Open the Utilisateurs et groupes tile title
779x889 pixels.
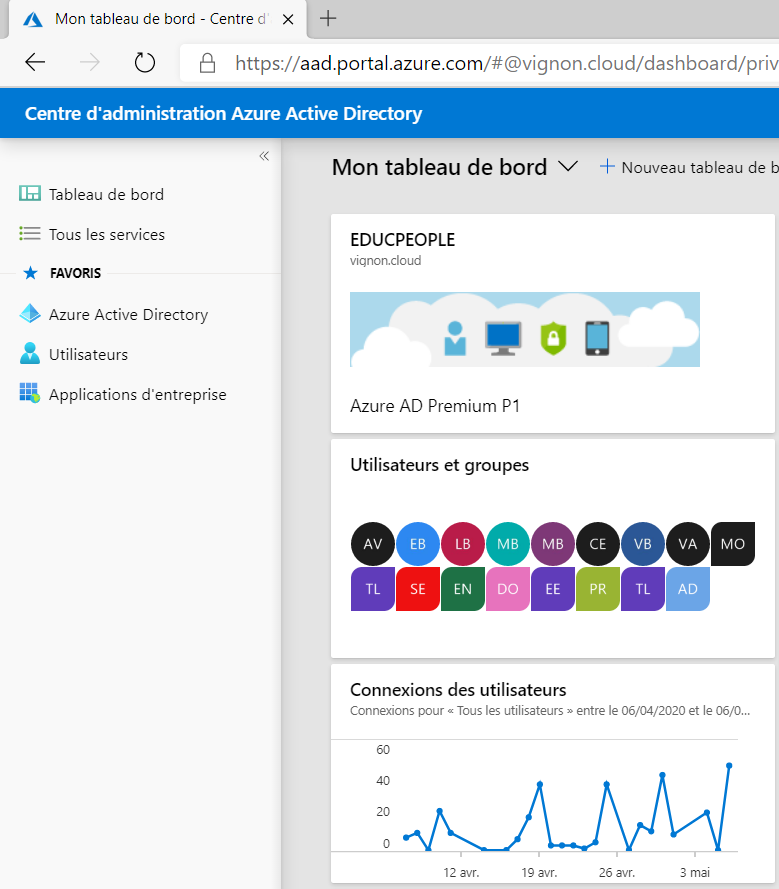pyautogui.click(x=439, y=465)
